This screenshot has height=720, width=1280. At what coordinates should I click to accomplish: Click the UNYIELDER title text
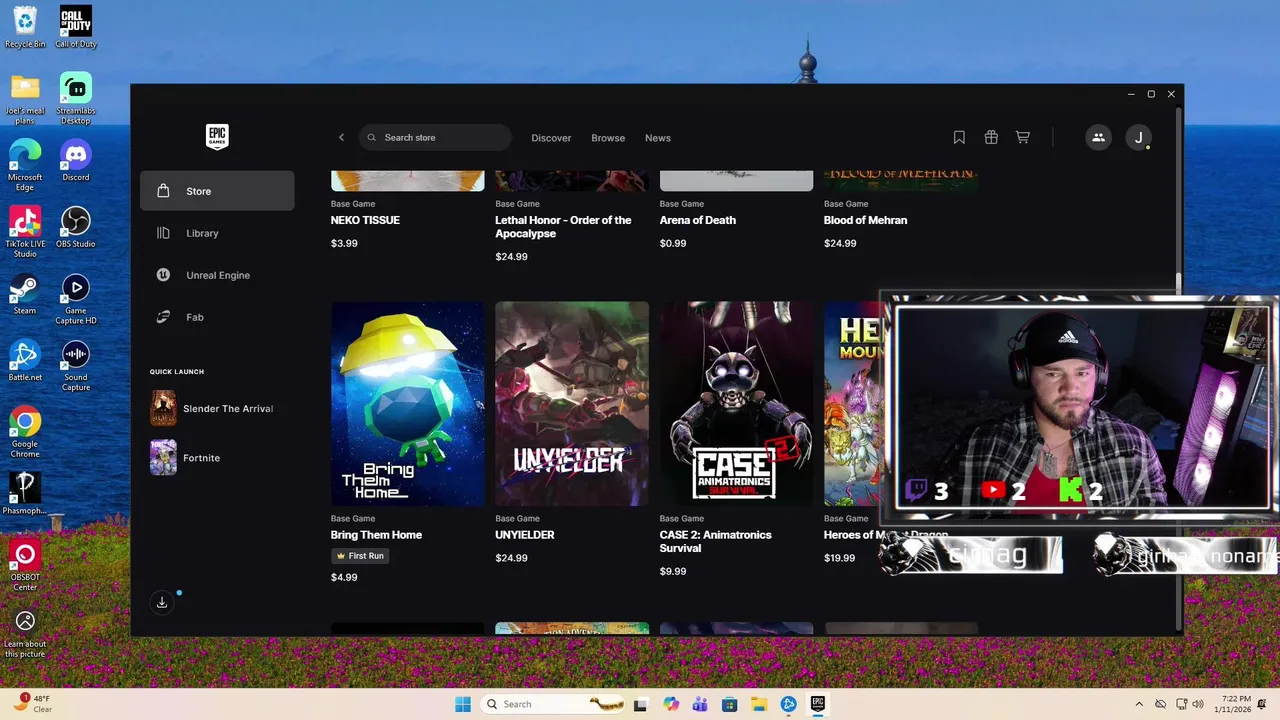[x=524, y=535]
